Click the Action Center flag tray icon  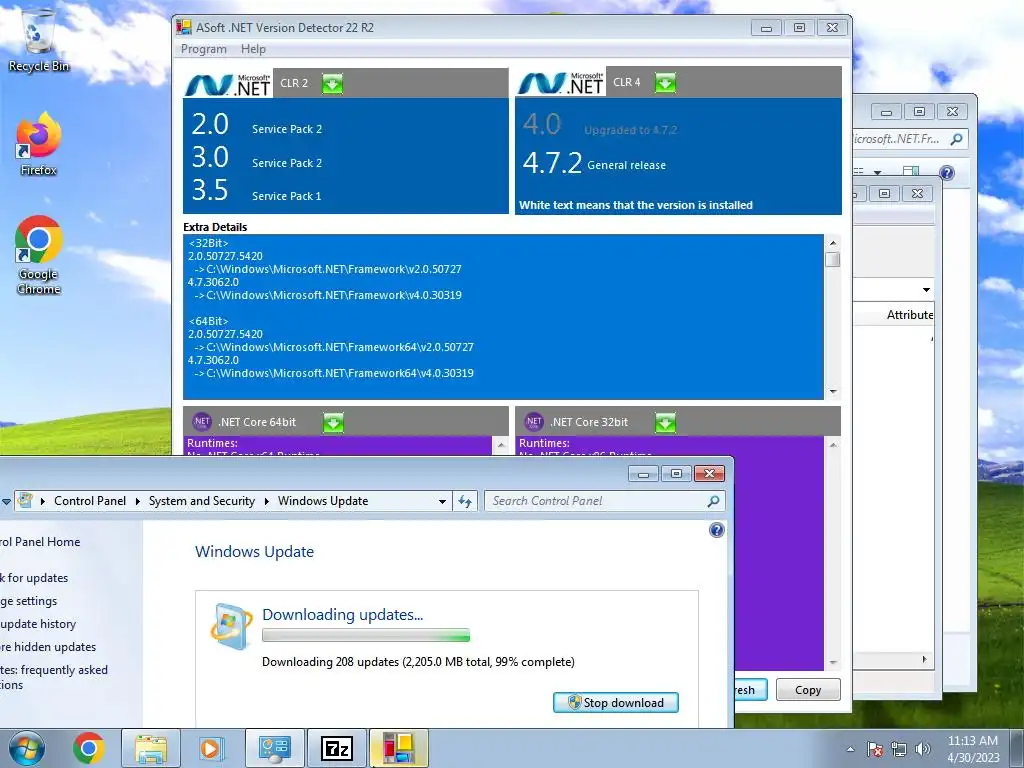pyautogui.click(x=875, y=749)
